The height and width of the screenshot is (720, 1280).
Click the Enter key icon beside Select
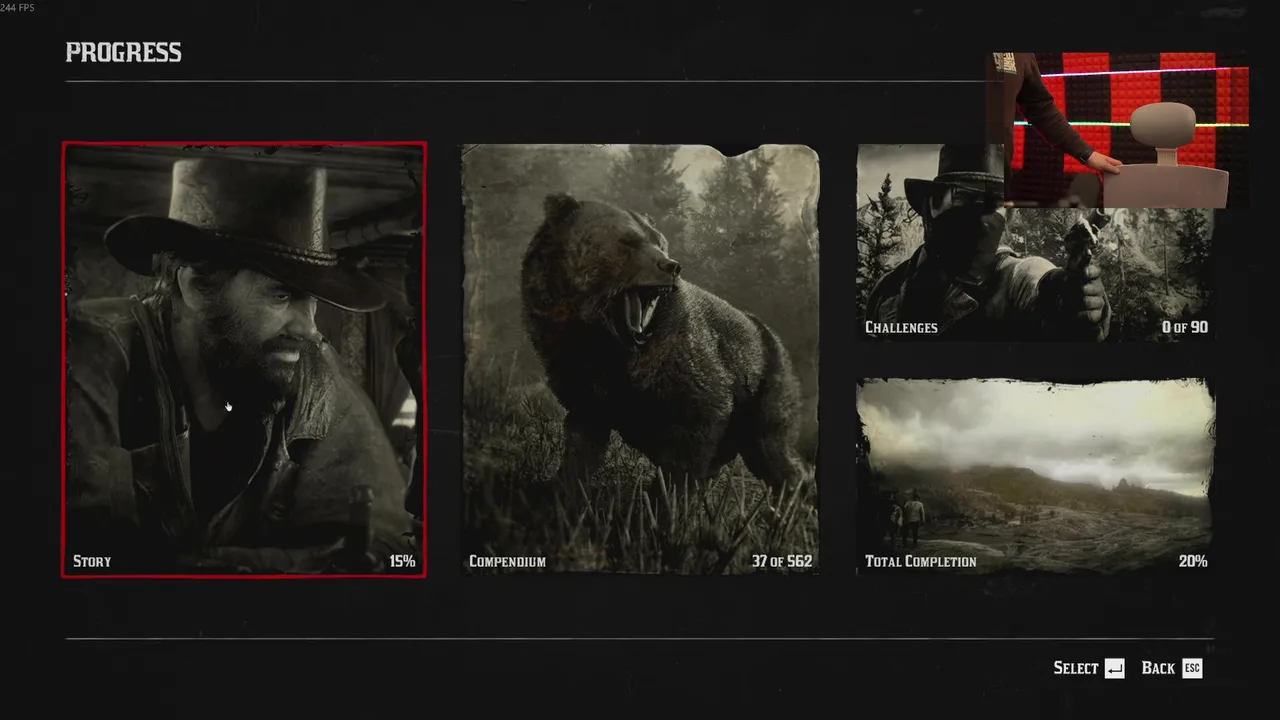tap(1115, 668)
